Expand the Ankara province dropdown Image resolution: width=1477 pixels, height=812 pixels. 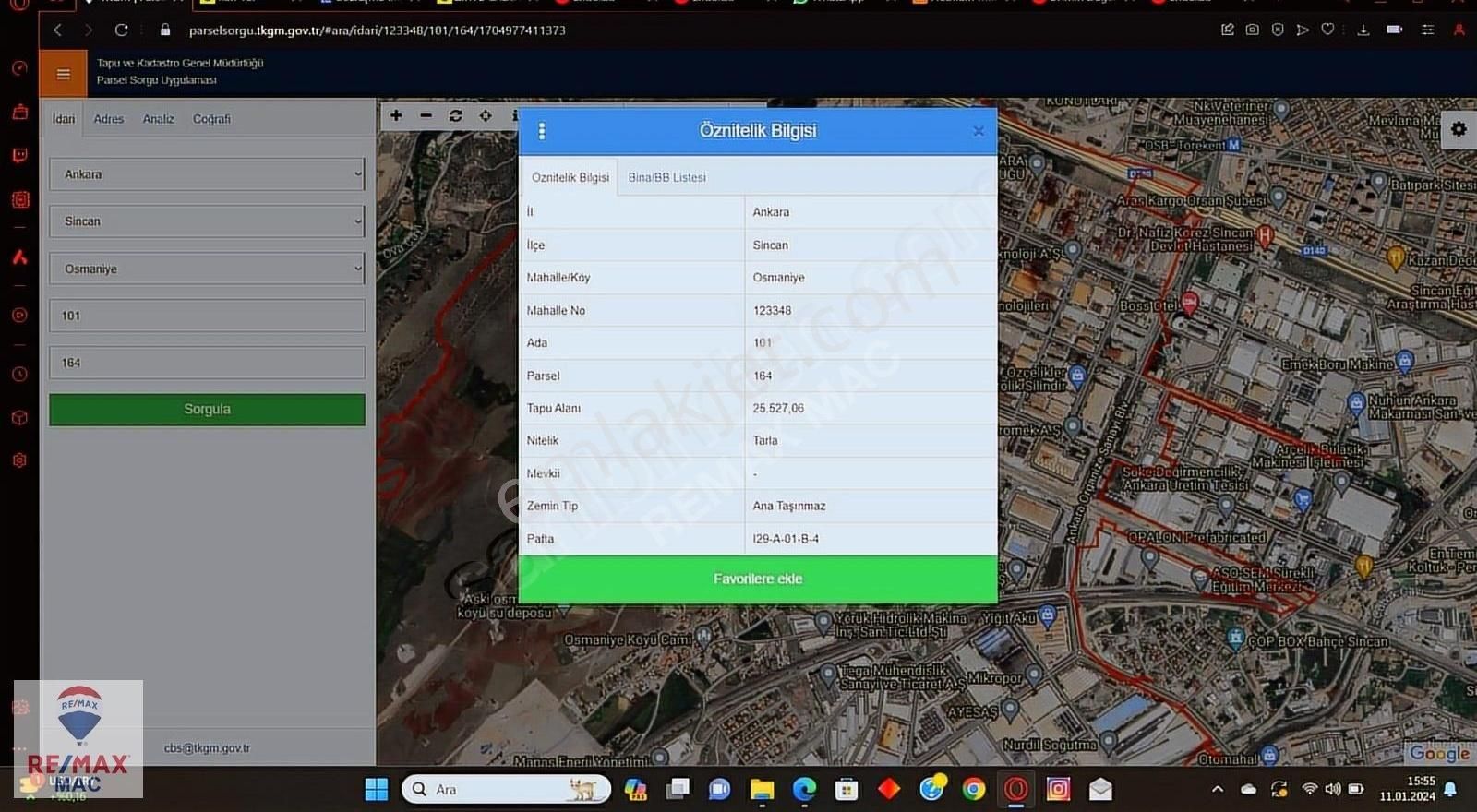207,173
